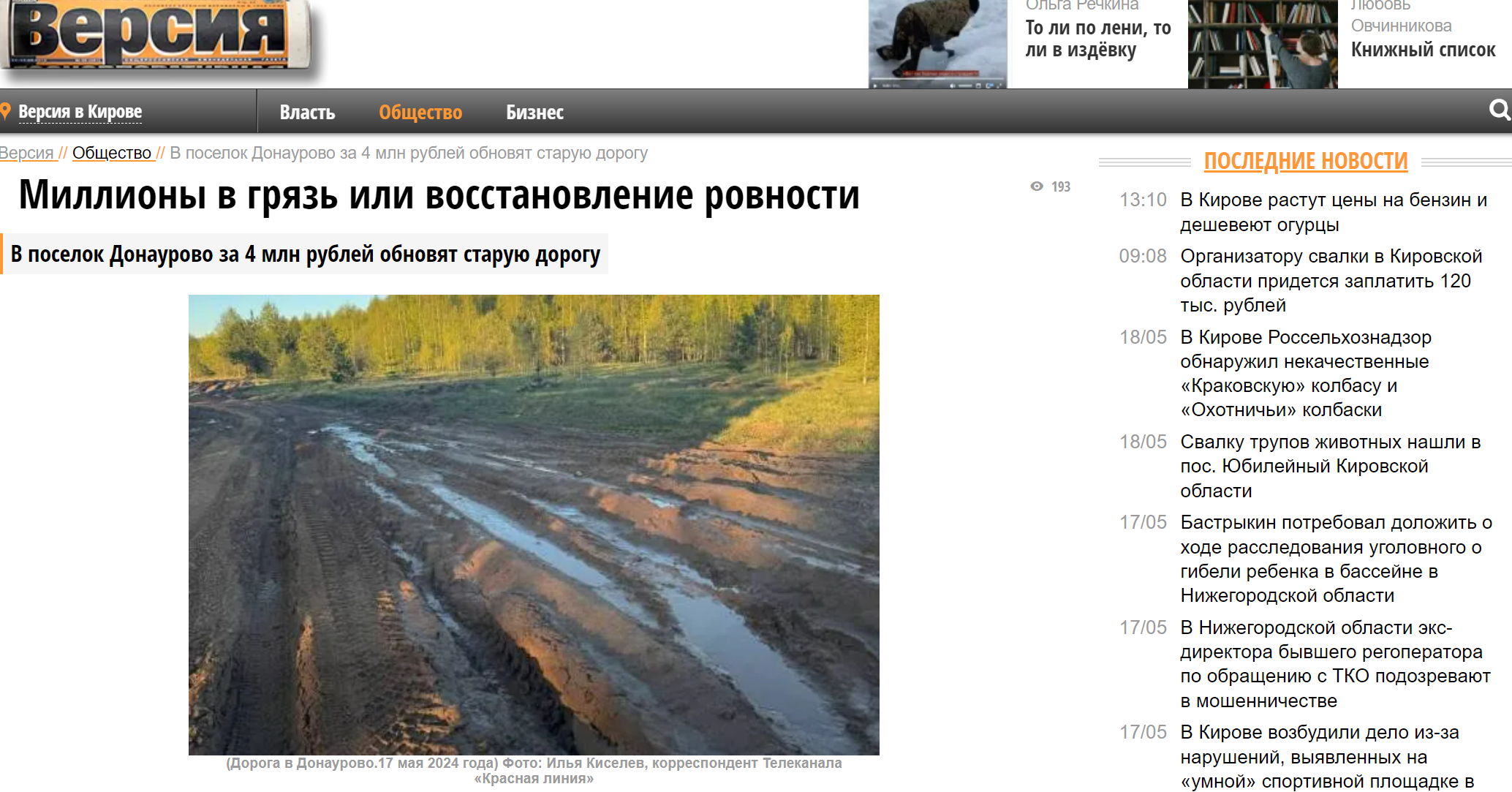The height and width of the screenshot is (792, 1512).
Task: Click the views eye icon
Action: coord(1036,186)
